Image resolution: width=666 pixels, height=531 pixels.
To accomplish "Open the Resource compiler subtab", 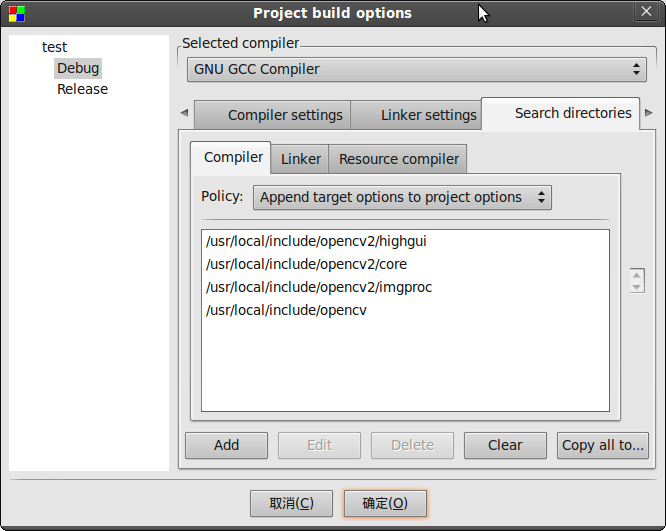I will [x=398, y=159].
